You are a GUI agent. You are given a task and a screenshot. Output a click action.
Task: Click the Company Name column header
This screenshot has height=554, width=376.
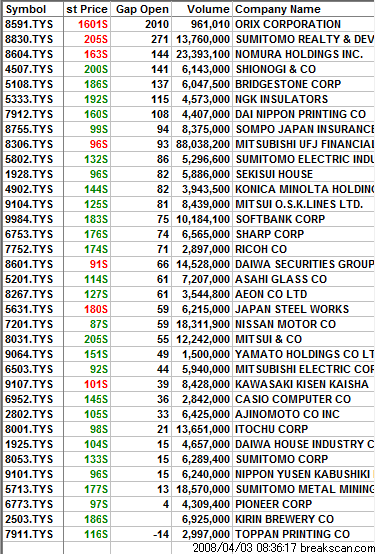pos(304,9)
